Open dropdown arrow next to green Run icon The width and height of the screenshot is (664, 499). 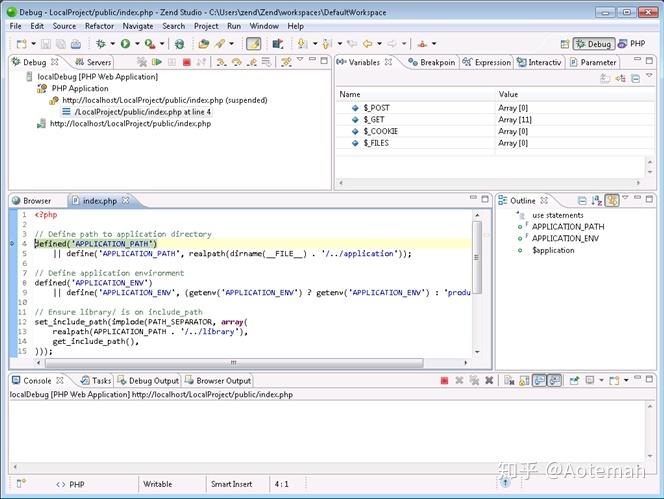click(137, 44)
